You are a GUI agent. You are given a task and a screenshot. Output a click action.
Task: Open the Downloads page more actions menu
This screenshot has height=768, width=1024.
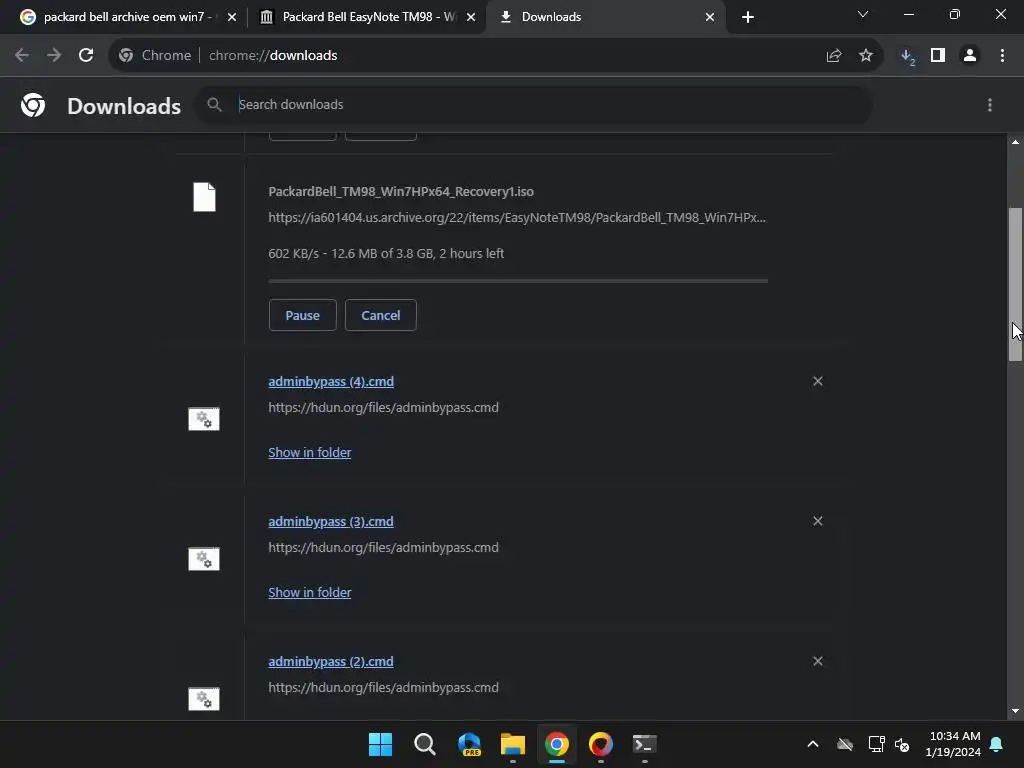(990, 105)
